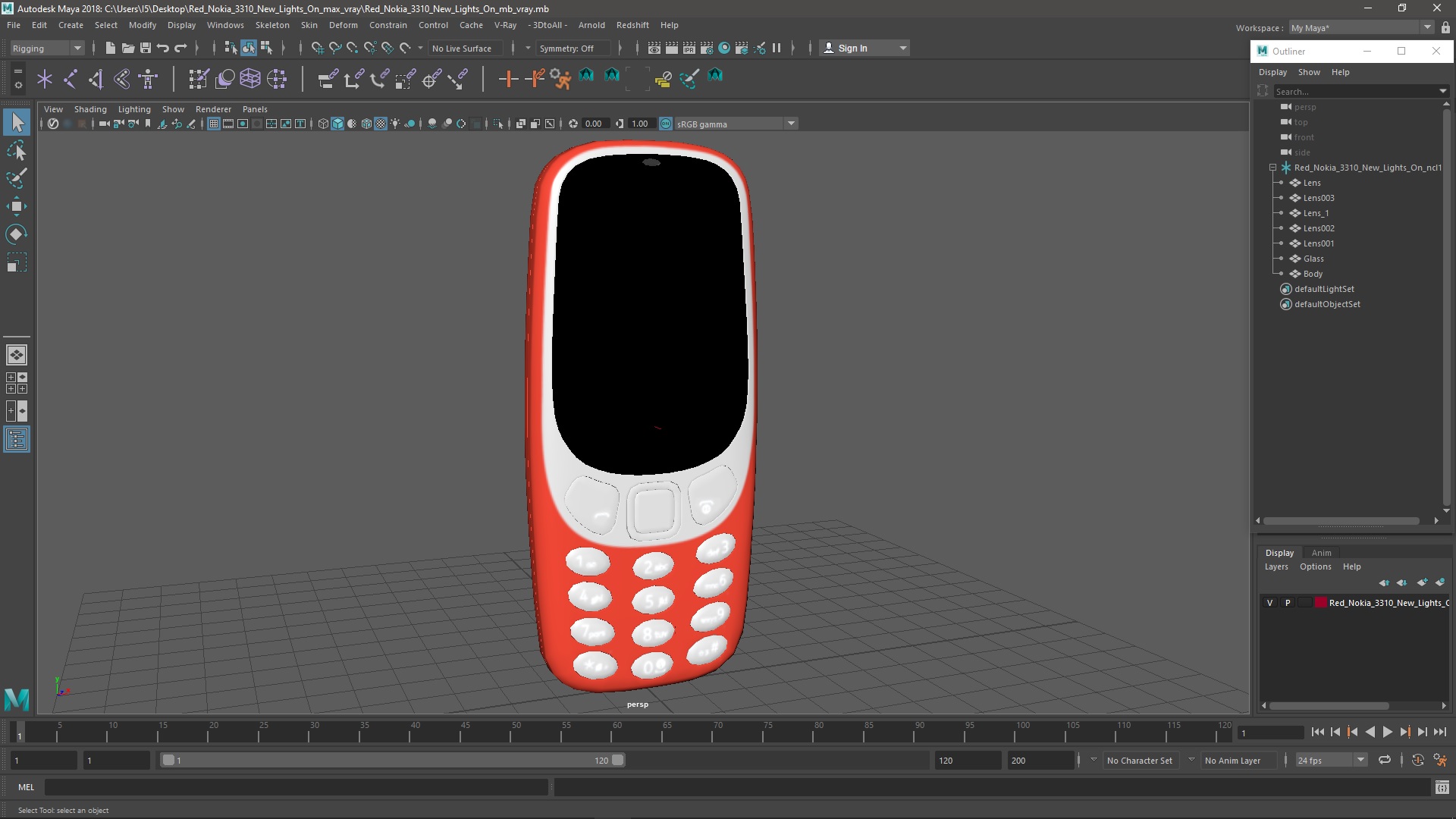The height and width of the screenshot is (819, 1456).
Task: Select the Body node in Outliner
Action: (x=1313, y=274)
